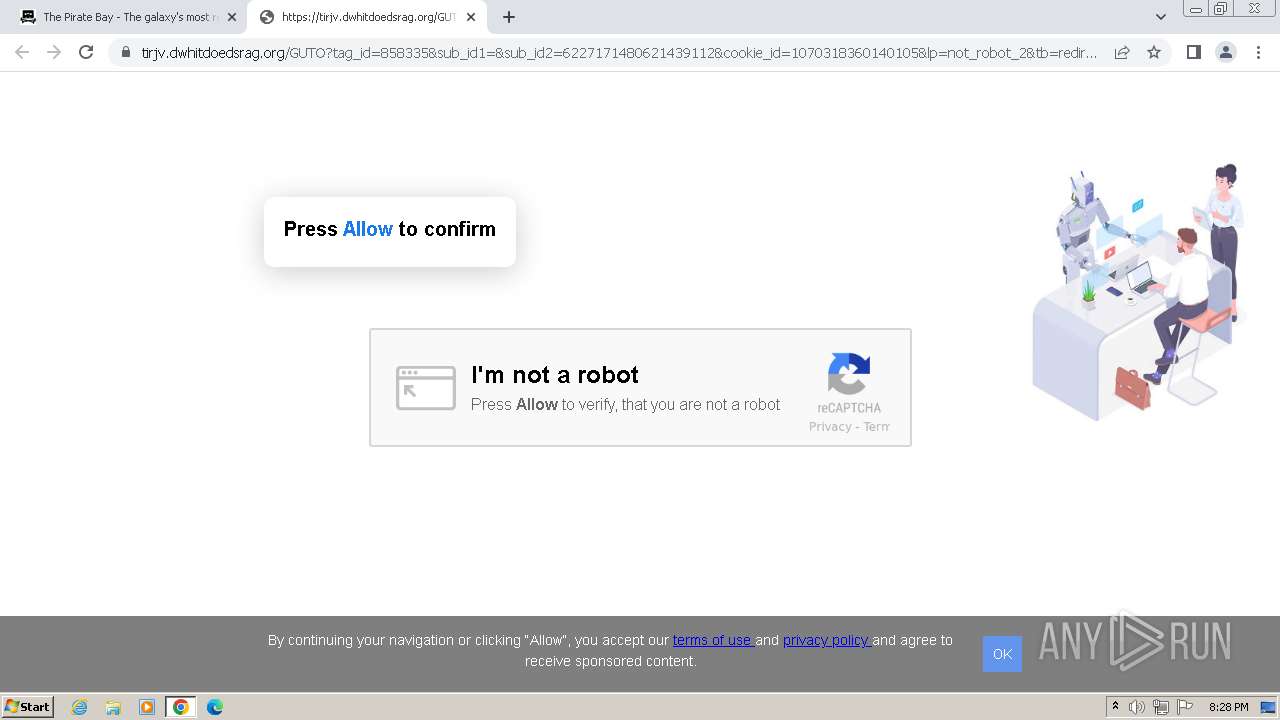This screenshot has height=720, width=1280.
Task: Click the address bar URL field
Action: pyautogui.click(x=619, y=53)
